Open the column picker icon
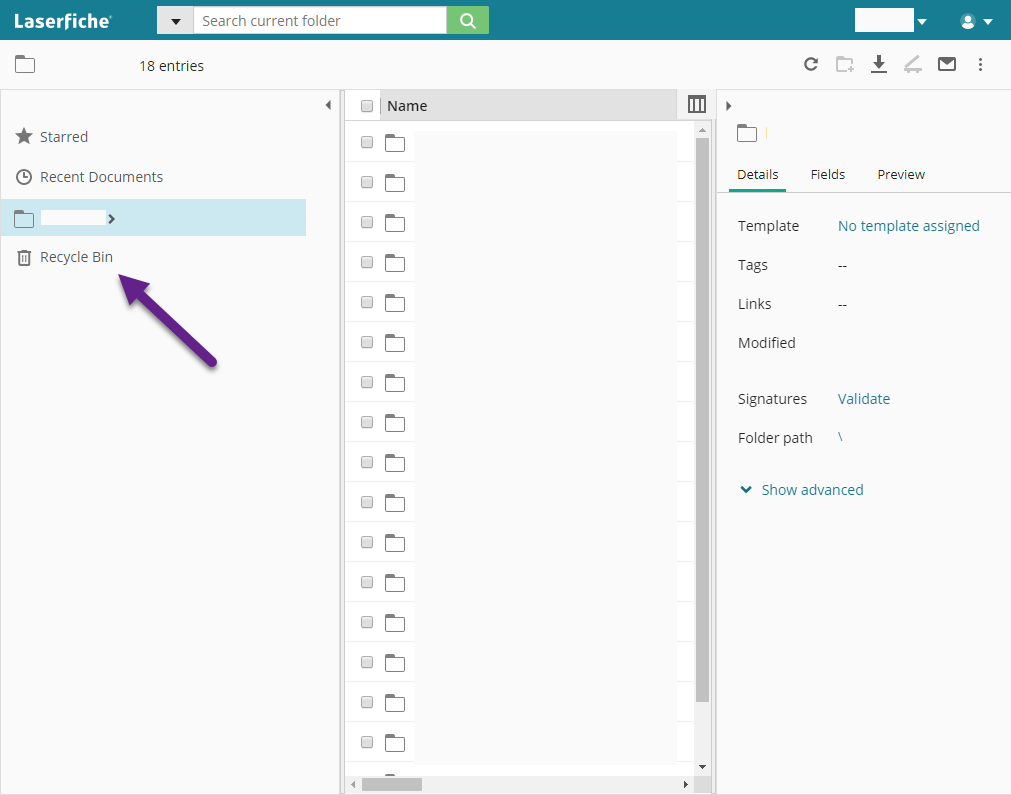1011x795 pixels. click(x=697, y=104)
